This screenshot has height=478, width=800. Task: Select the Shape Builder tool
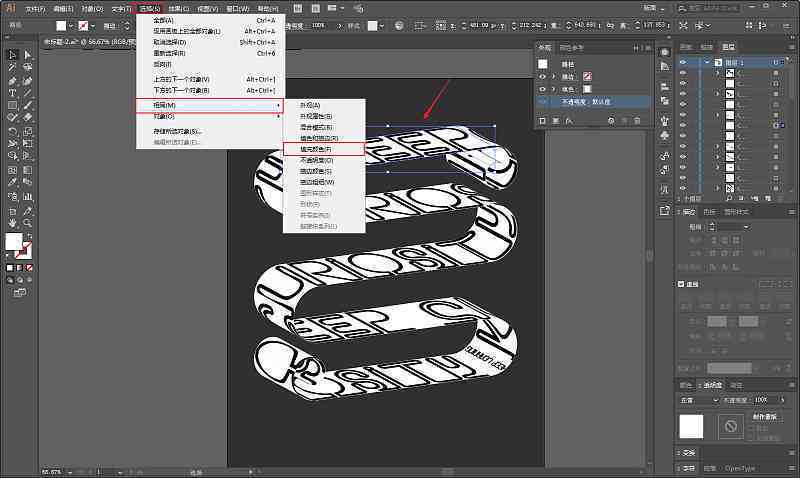click(13, 157)
